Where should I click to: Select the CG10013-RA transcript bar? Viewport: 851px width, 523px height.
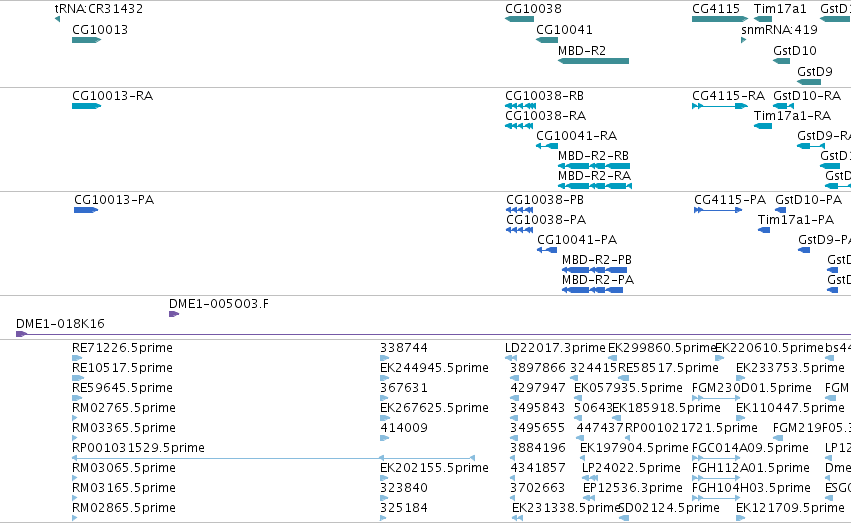[x=87, y=106]
